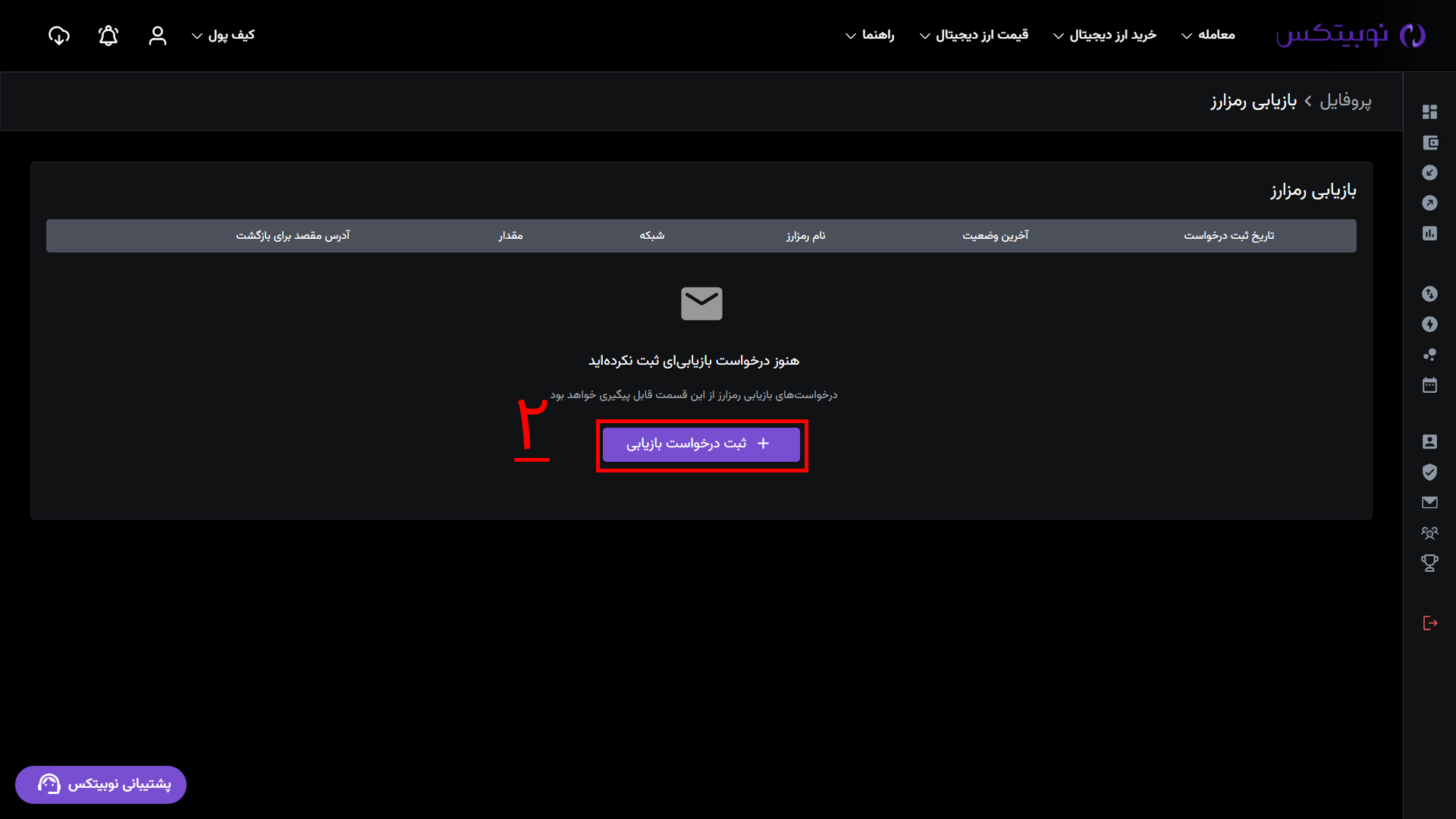Open the wallet icon in sidebar
Image resolution: width=1456 pixels, height=819 pixels.
pyautogui.click(x=1429, y=143)
